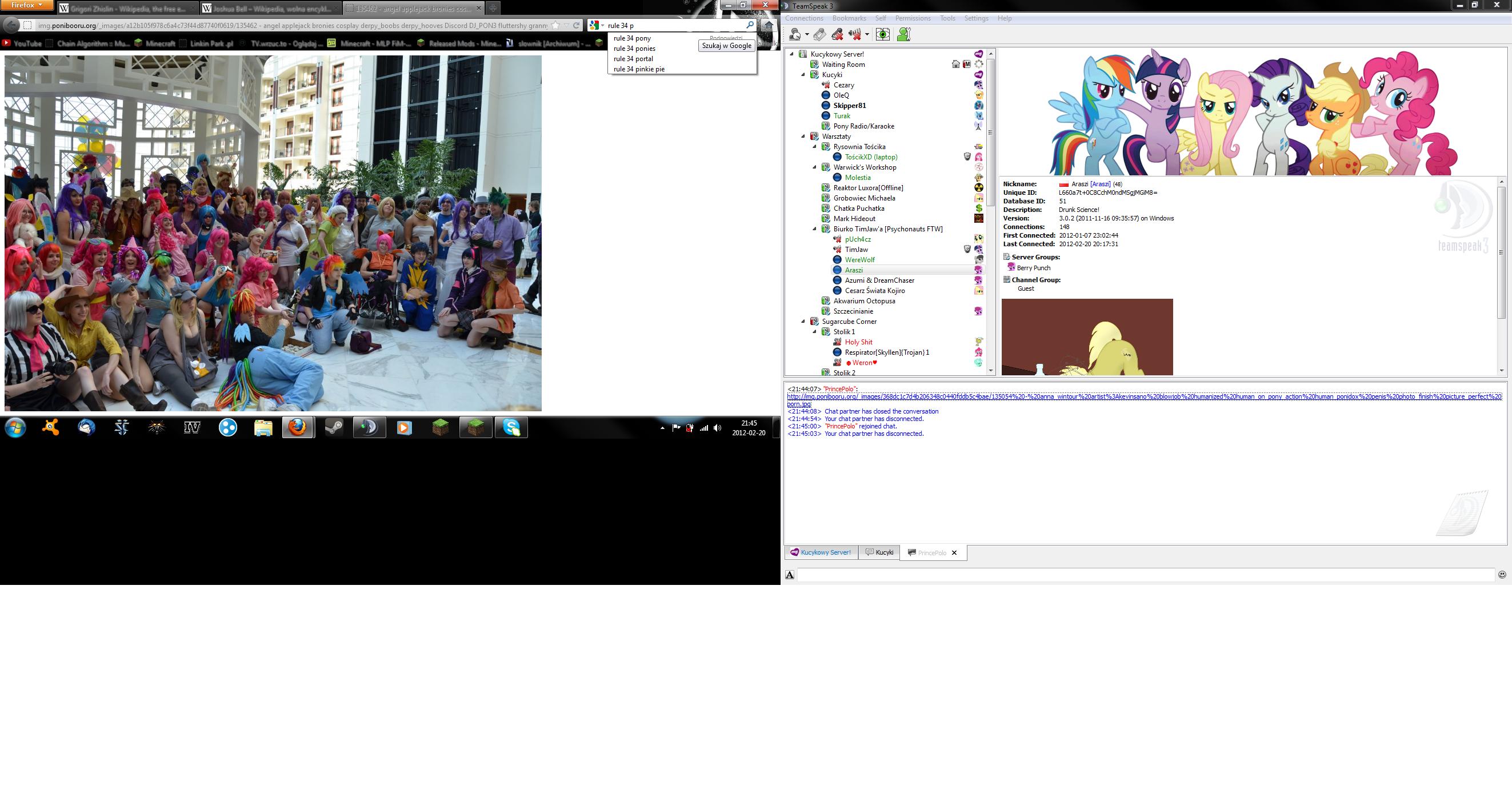
Task: Open the YouTube bookmark in Firefox
Action: [22, 43]
